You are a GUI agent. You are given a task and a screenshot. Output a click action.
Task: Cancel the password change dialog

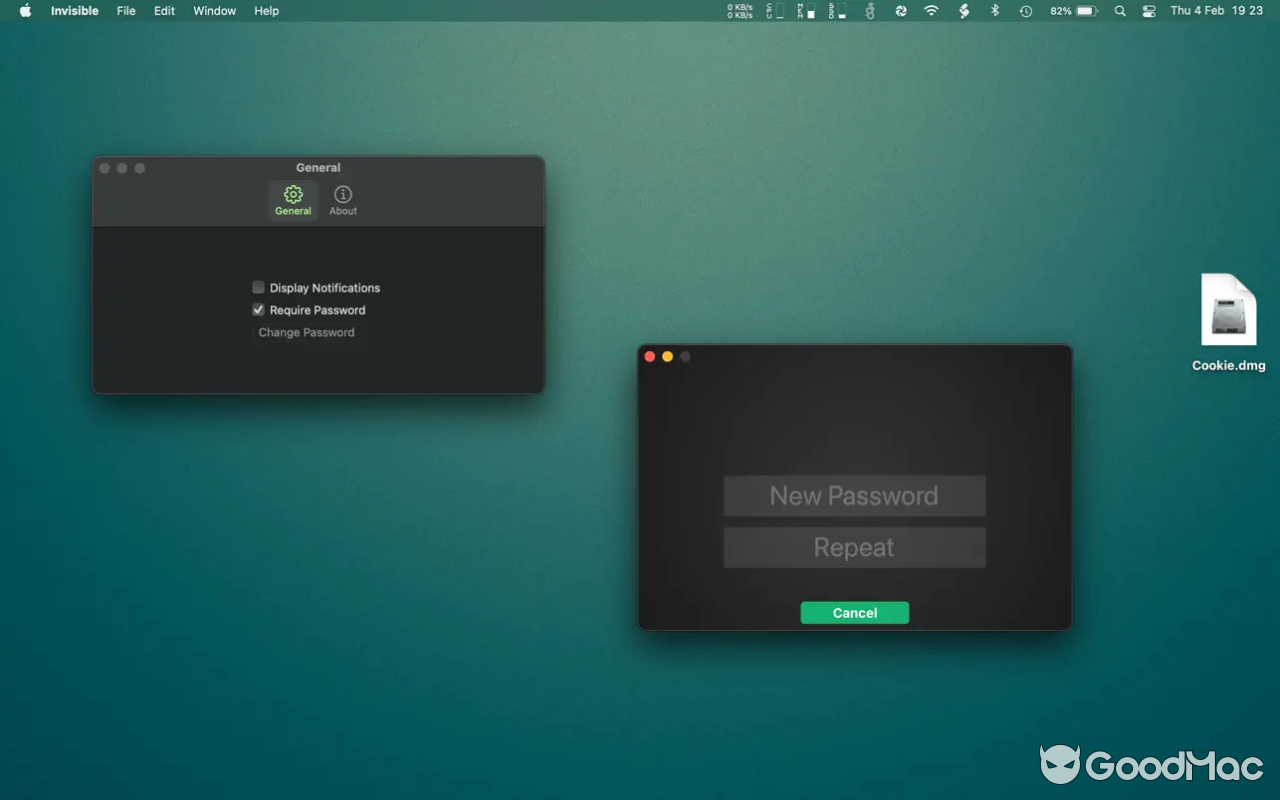pyautogui.click(x=854, y=612)
